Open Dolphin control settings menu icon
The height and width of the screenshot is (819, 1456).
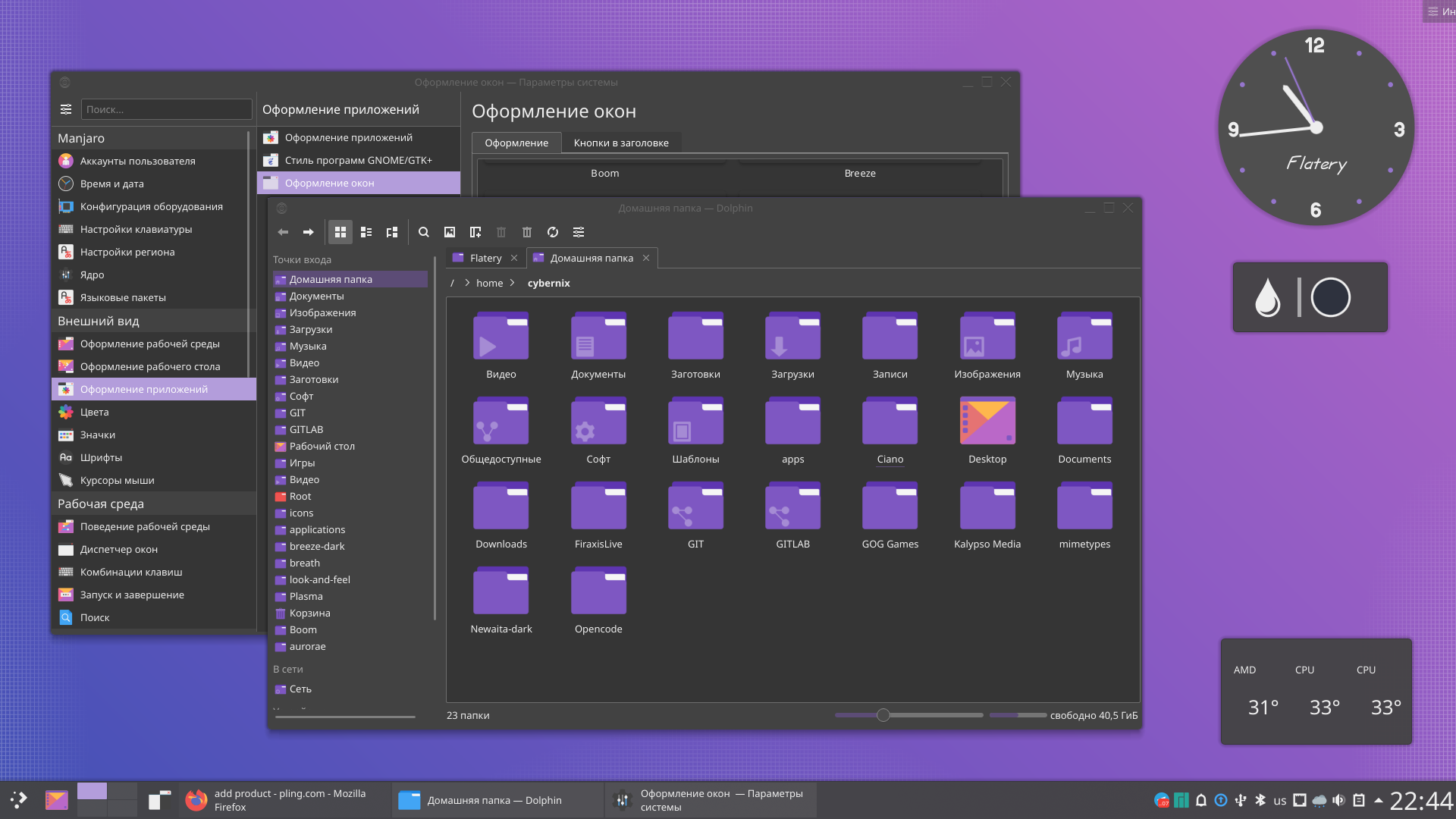coord(579,232)
